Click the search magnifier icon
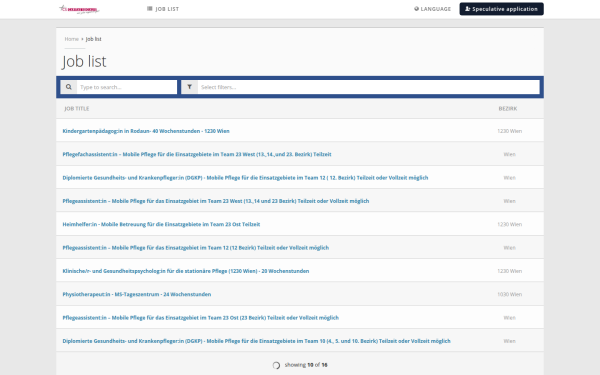 (x=68, y=87)
